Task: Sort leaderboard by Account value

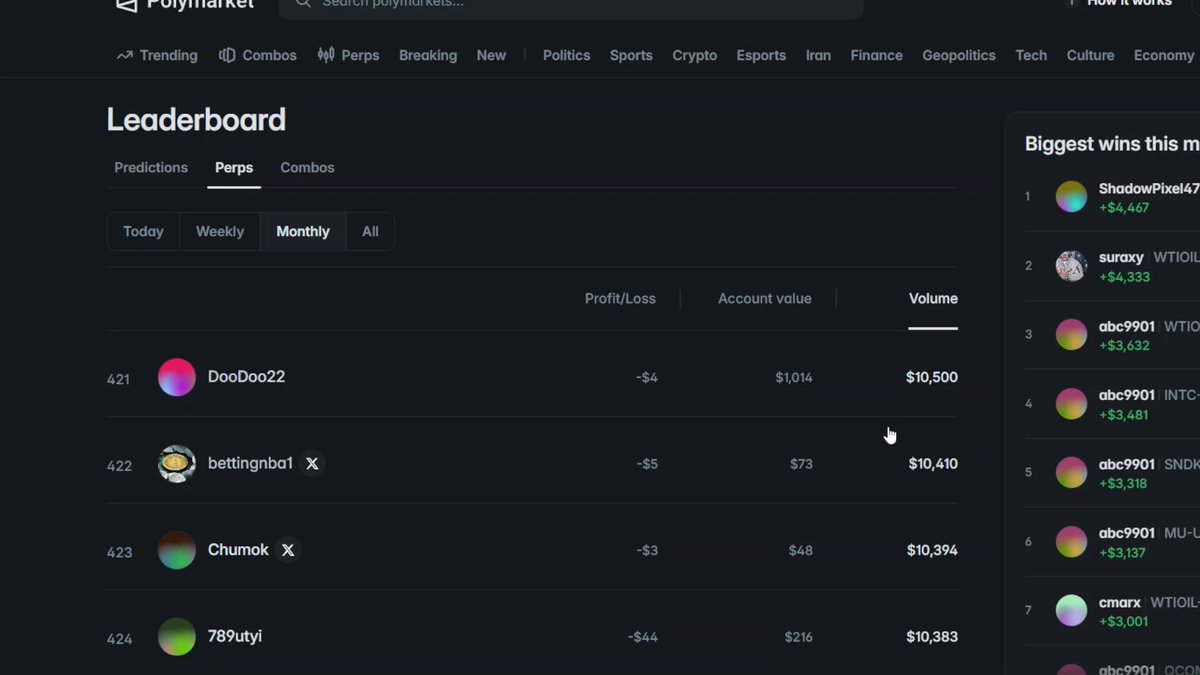Action: tap(765, 298)
